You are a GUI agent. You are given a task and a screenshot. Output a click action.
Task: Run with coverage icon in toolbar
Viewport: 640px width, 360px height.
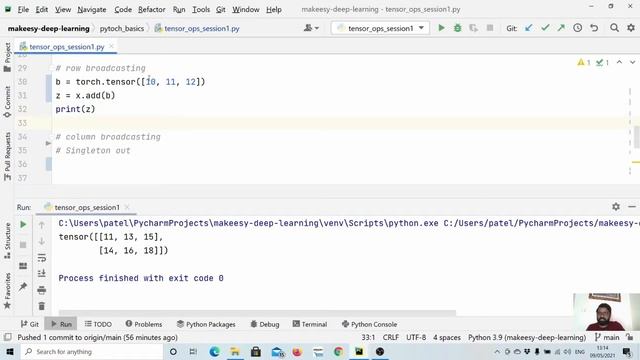473,28
